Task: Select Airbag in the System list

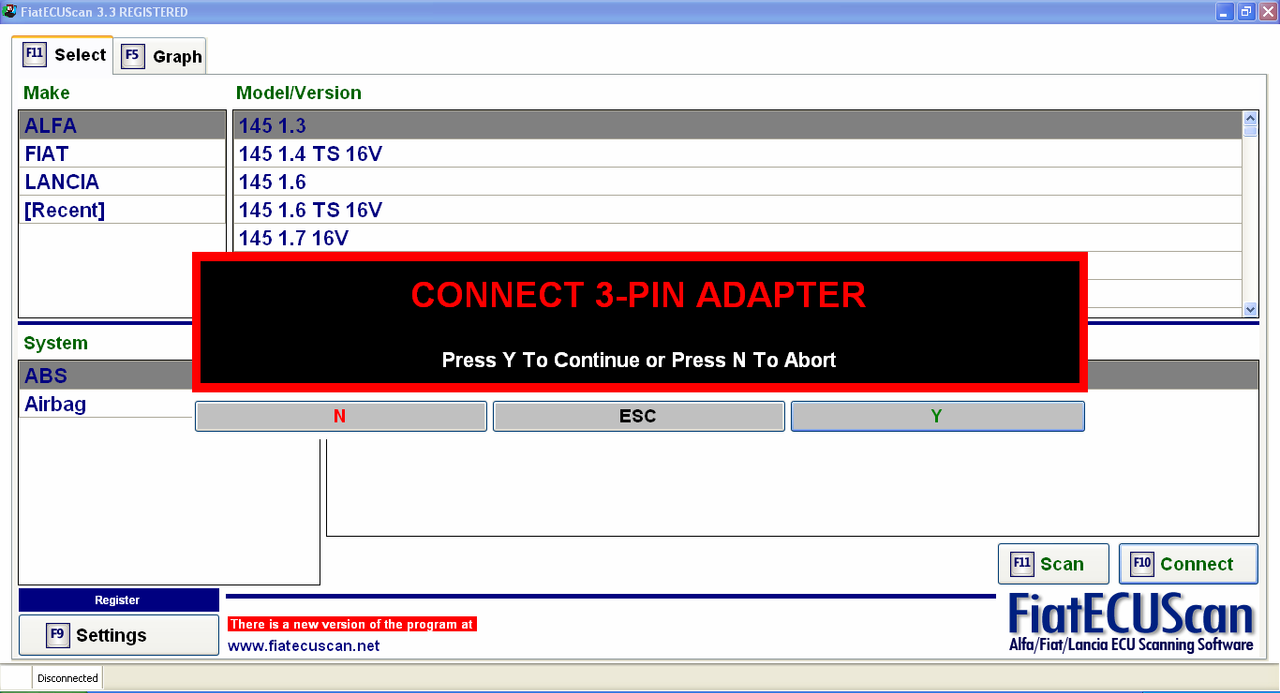Action: click(106, 403)
